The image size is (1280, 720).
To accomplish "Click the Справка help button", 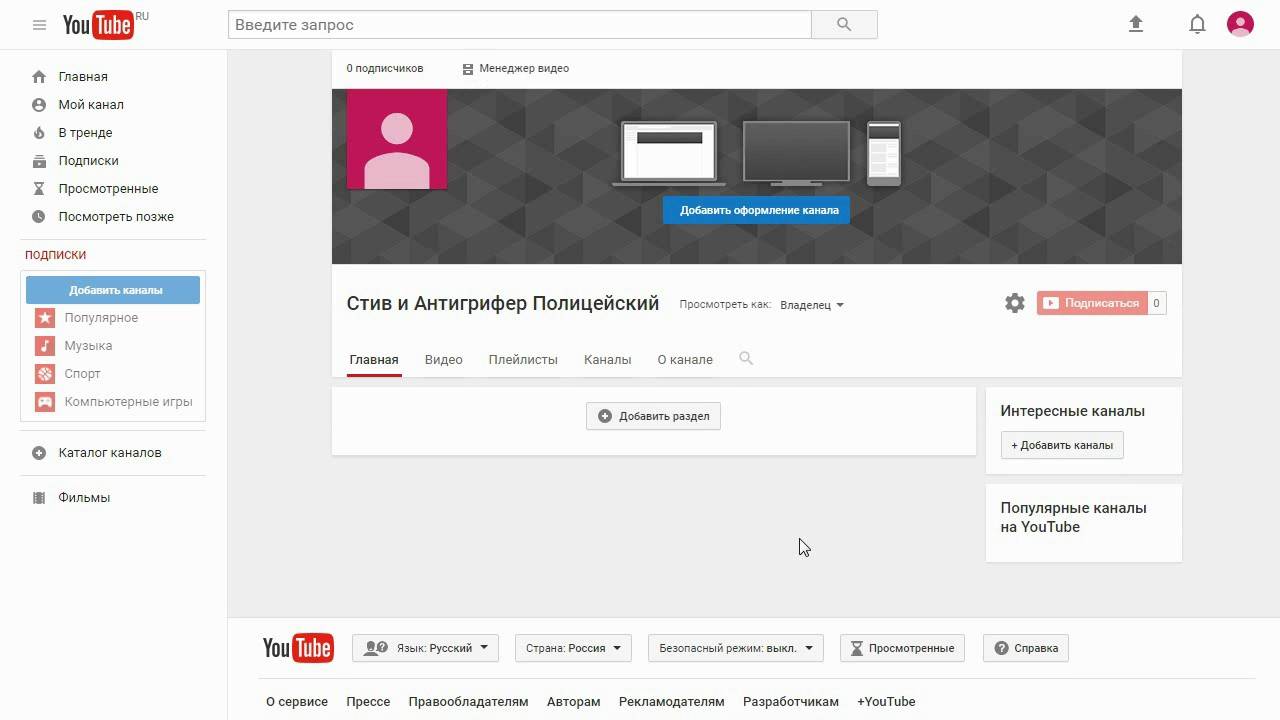I will [x=1026, y=648].
